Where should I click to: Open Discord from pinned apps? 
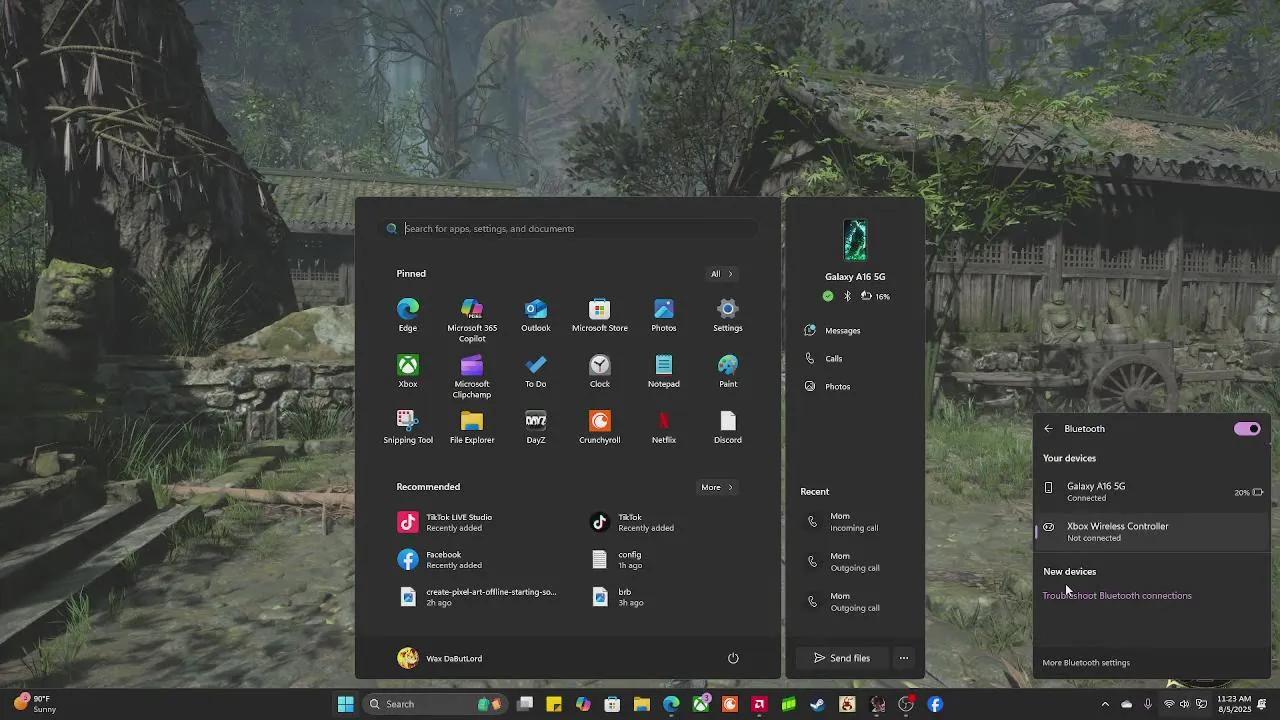(x=728, y=427)
